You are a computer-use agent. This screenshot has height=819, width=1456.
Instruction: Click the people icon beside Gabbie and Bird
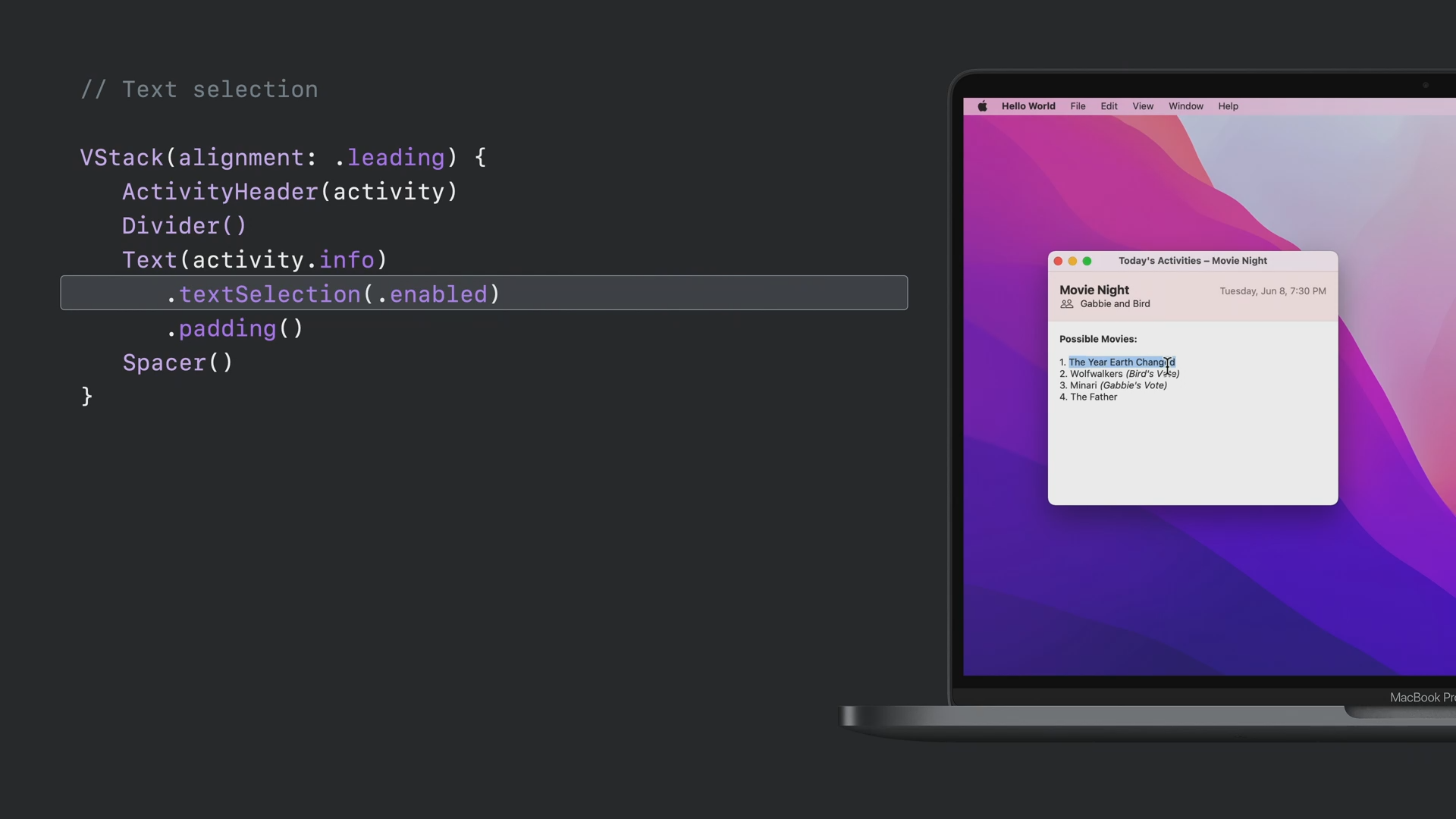[x=1066, y=304]
